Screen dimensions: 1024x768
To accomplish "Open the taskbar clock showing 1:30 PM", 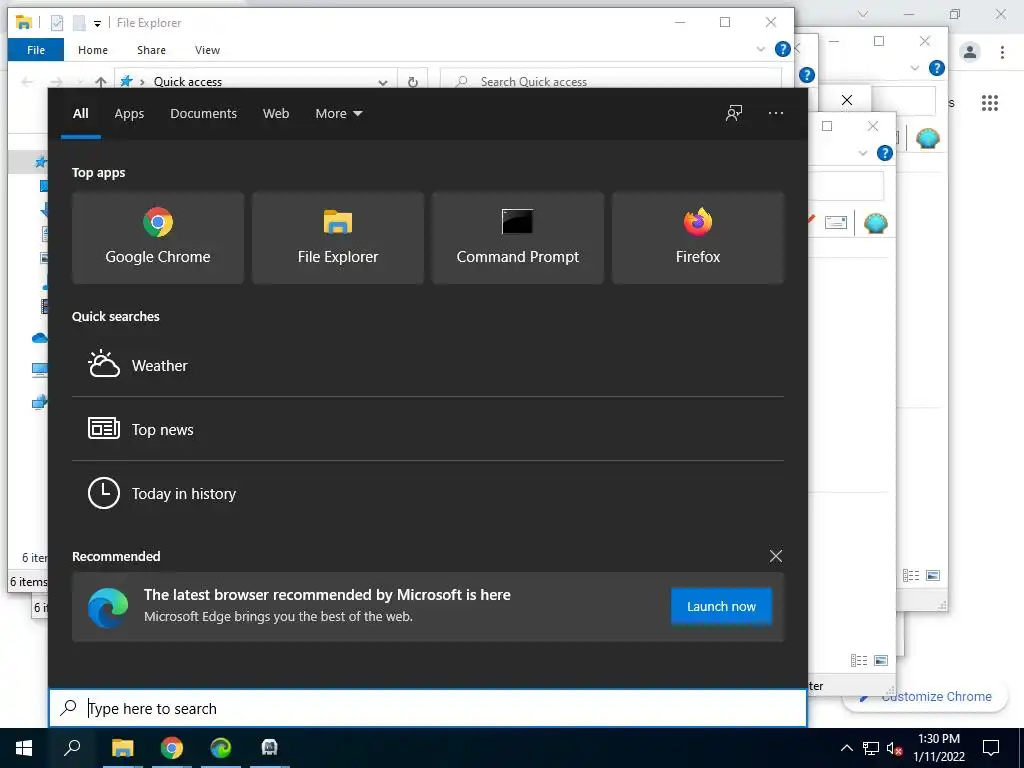I will click(x=939, y=748).
